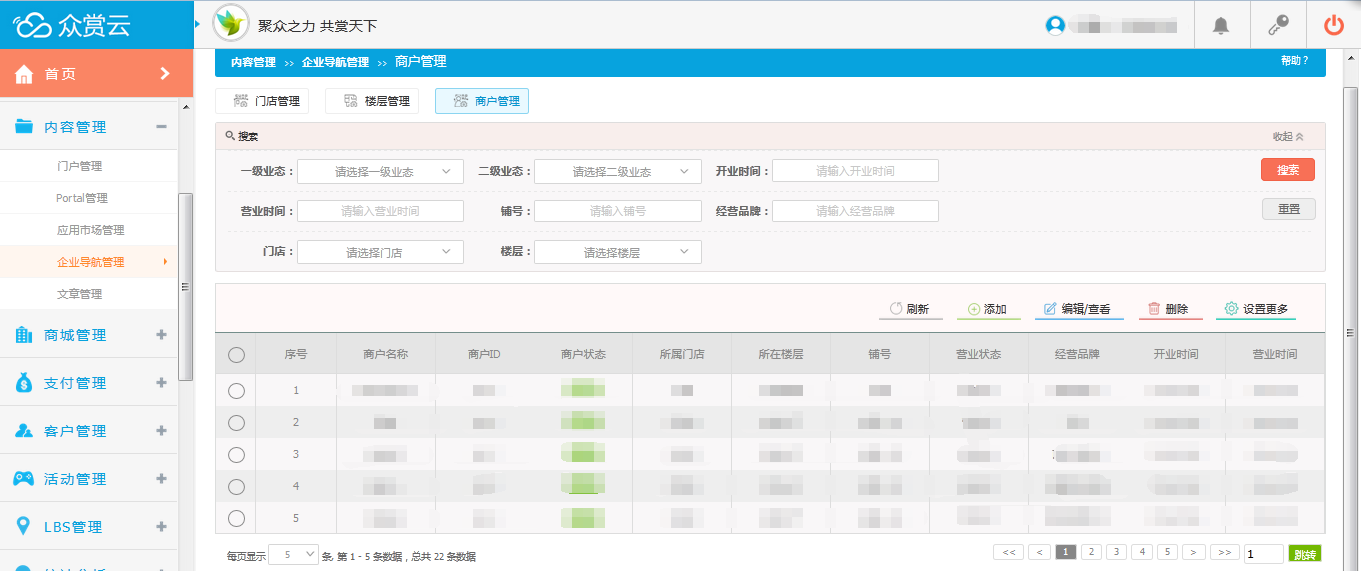Click the 商城管理 building icon
This screenshot has height=571, width=1361.
(24, 335)
